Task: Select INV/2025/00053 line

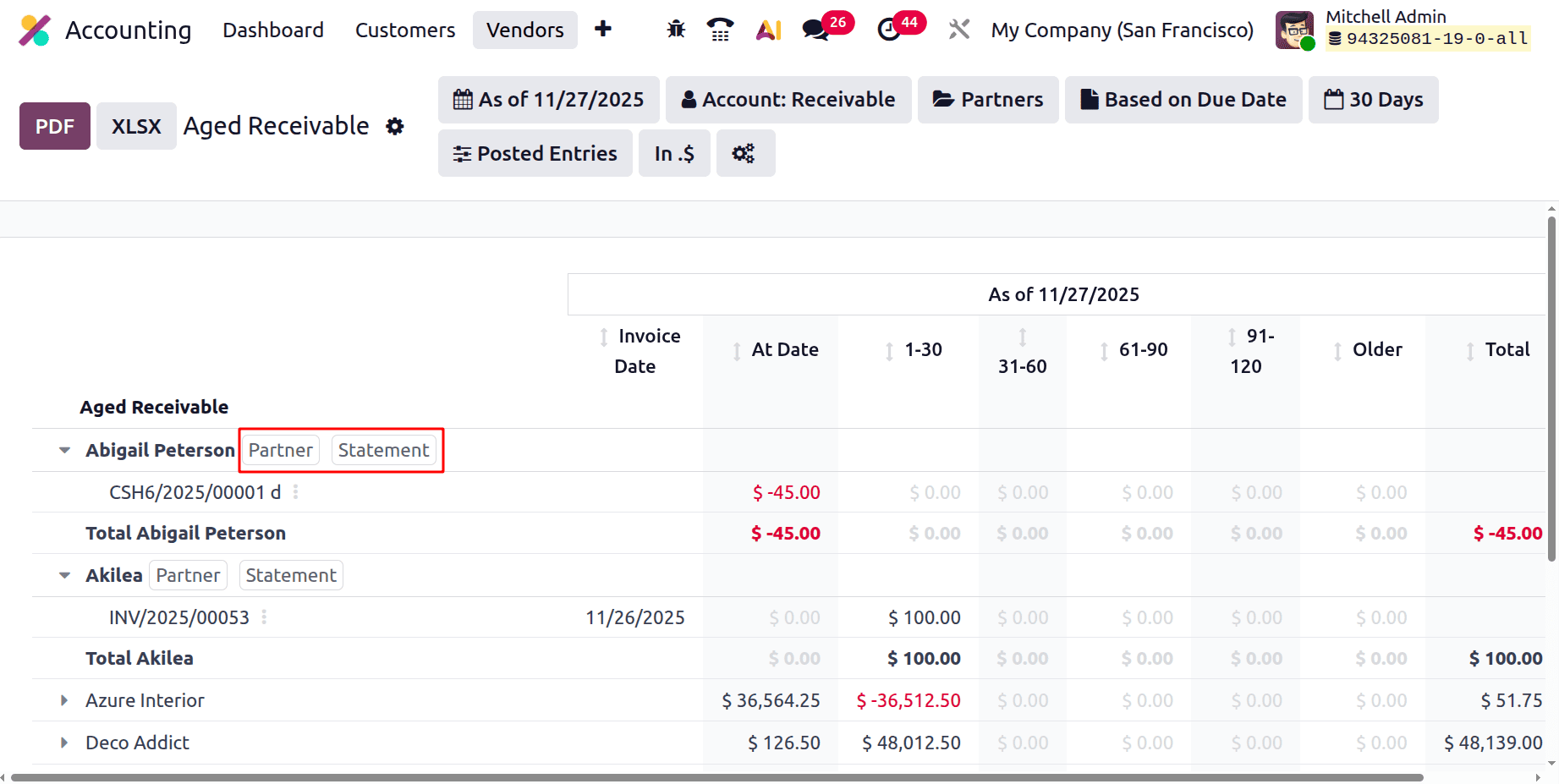Action: click(x=179, y=617)
